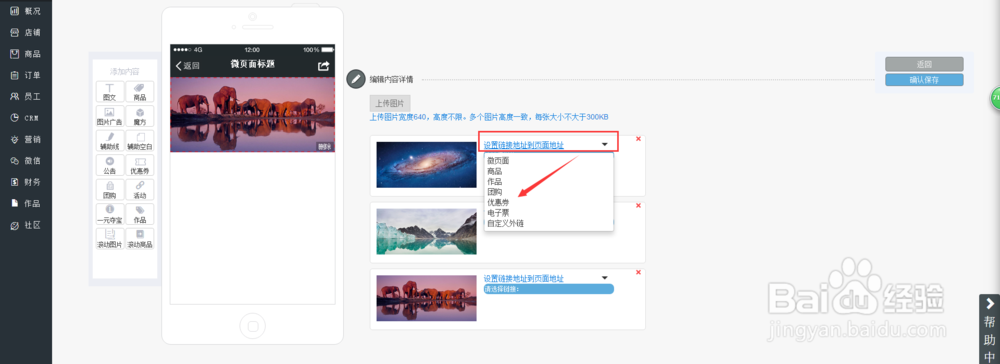The height and width of the screenshot is (364, 1000).
Task: Choose 团购 in the link type list
Action: point(494,192)
